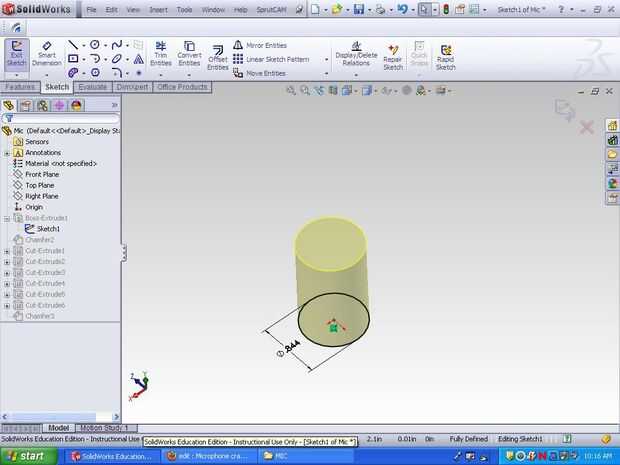
Task: Click the Windows start button
Action: tap(28, 456)
